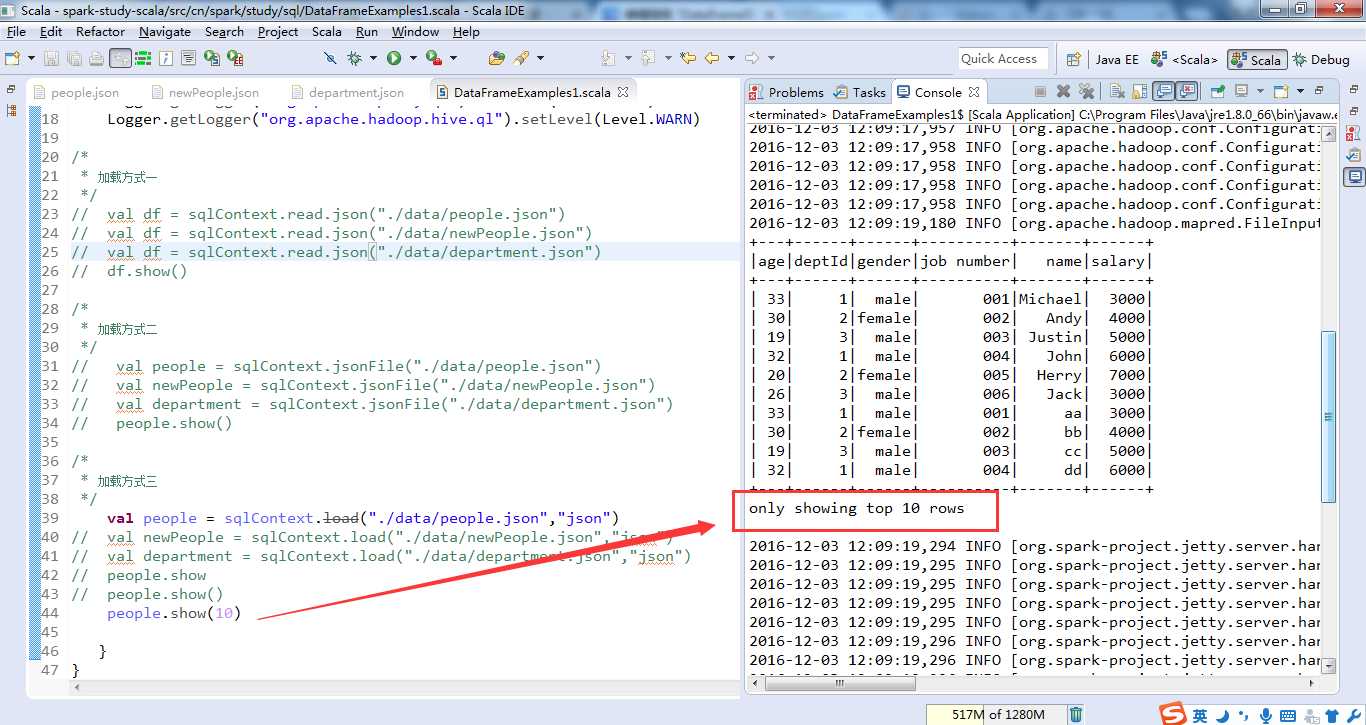Select the <Scala> perspective button

tap(1184, 59)
